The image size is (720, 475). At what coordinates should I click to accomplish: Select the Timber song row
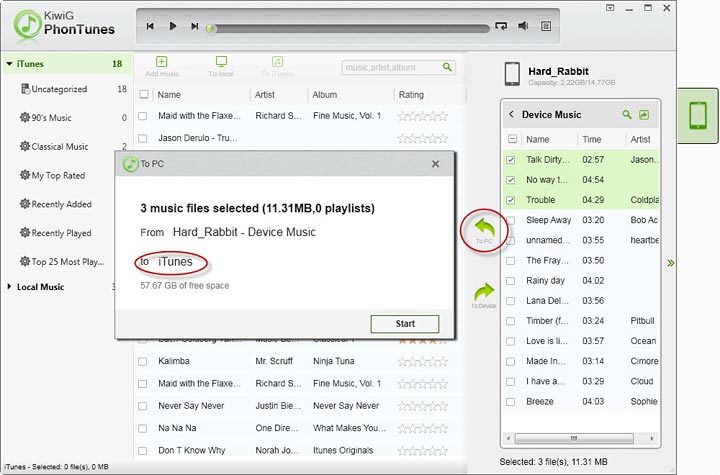(581, 321)
